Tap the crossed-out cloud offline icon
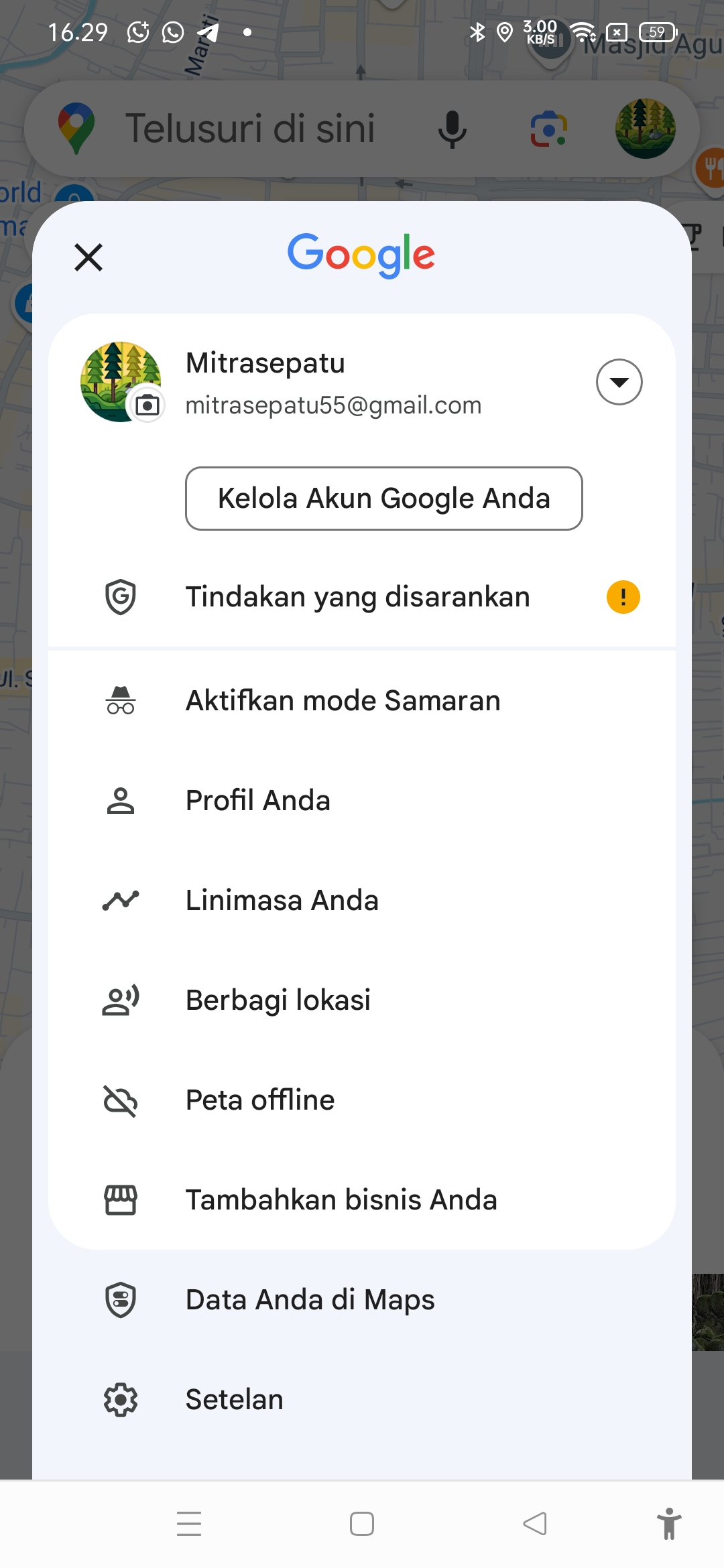724x1568 pixels. pyautogui.click(x=121, y=1100)
